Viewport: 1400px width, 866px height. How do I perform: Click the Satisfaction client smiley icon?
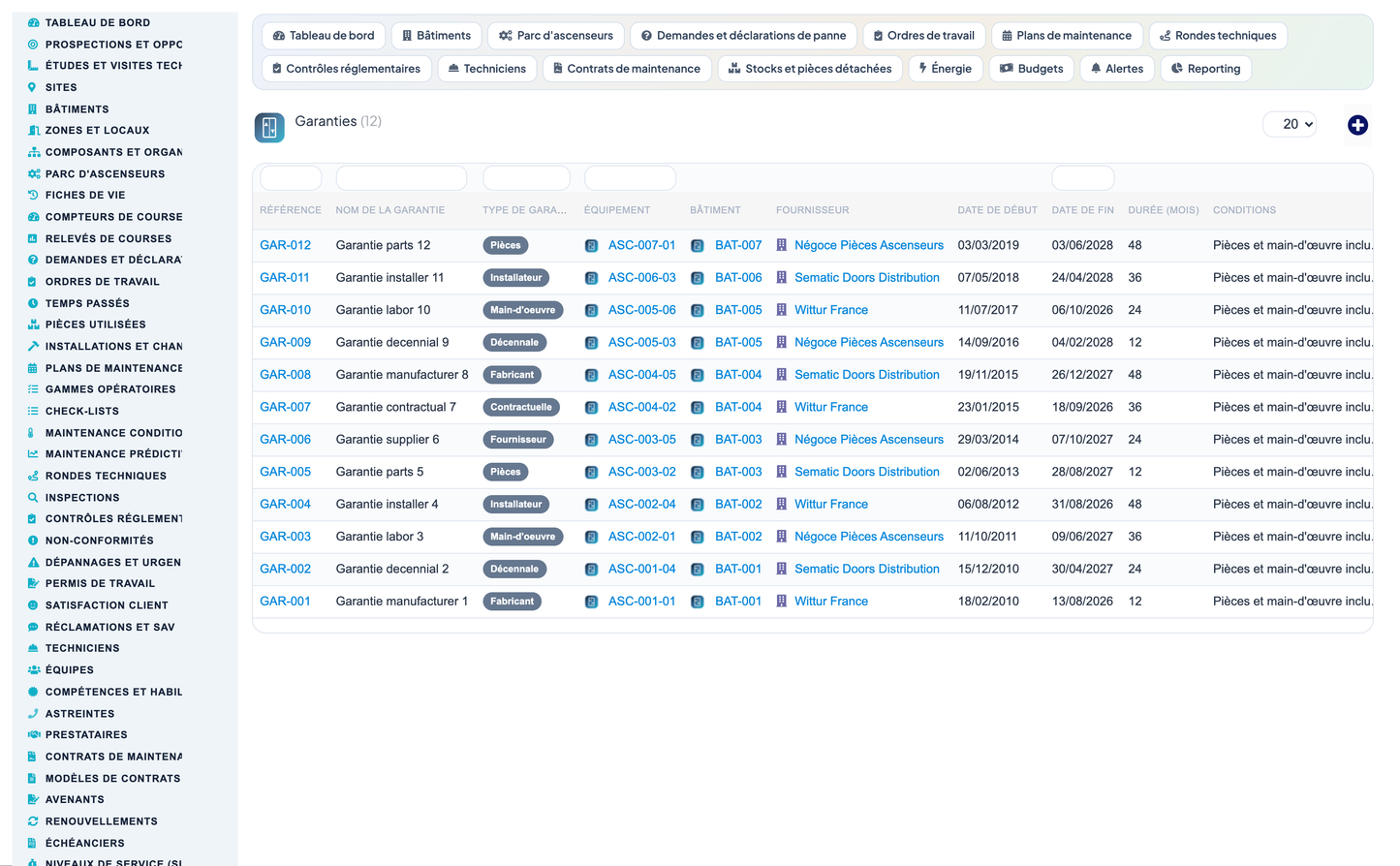pos(33,605)
